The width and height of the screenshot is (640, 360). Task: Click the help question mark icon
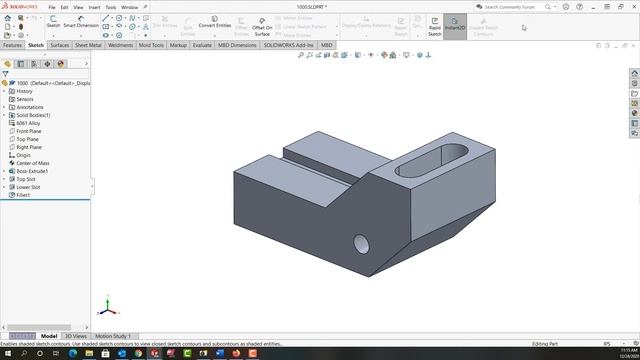[x=580, y=7]
